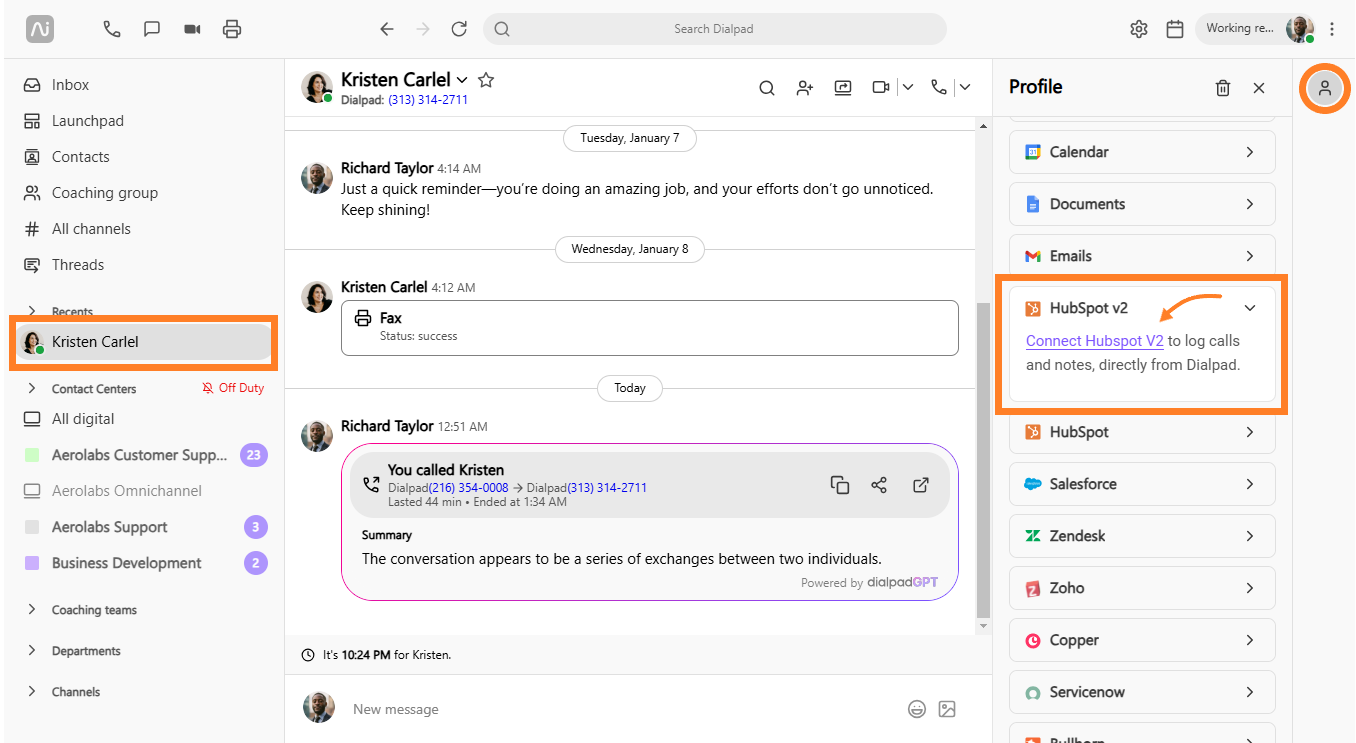Viewport: 1356px width, 743px height.
Task: Add a person to the conversation
Action: pyautogui.click(x=805, y=88)
